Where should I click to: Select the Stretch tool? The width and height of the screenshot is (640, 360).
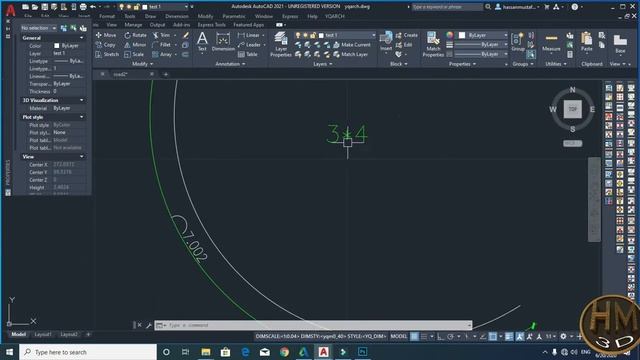pos(107,54)
